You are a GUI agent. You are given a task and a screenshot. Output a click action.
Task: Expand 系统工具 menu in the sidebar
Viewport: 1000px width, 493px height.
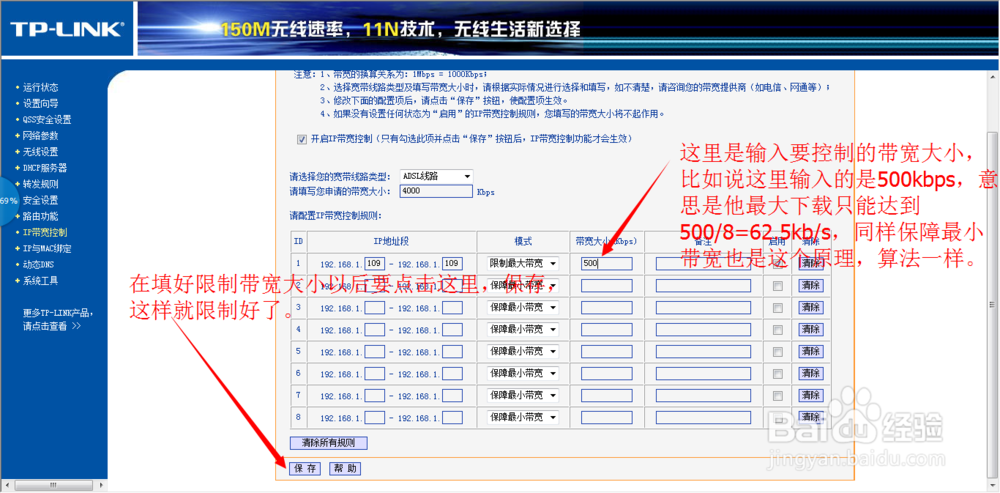[x=40, y=281]
